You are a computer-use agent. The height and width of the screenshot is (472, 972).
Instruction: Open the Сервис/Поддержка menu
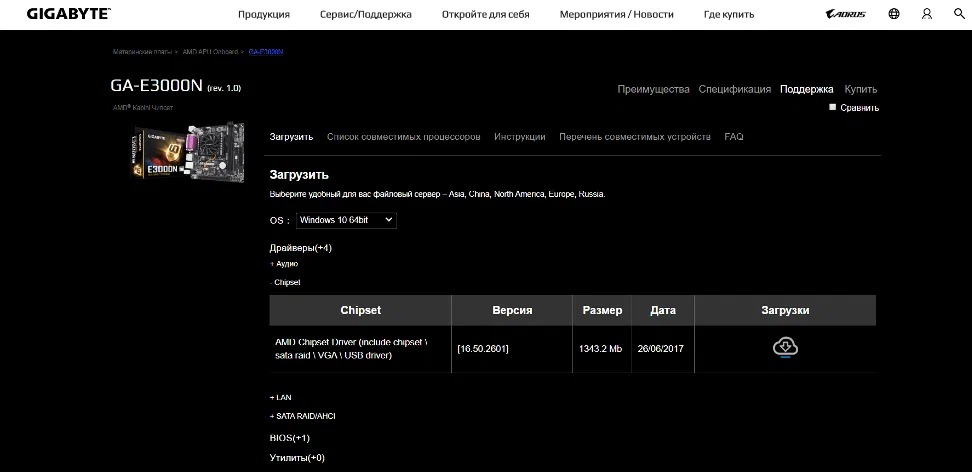[x=366, y=14]
